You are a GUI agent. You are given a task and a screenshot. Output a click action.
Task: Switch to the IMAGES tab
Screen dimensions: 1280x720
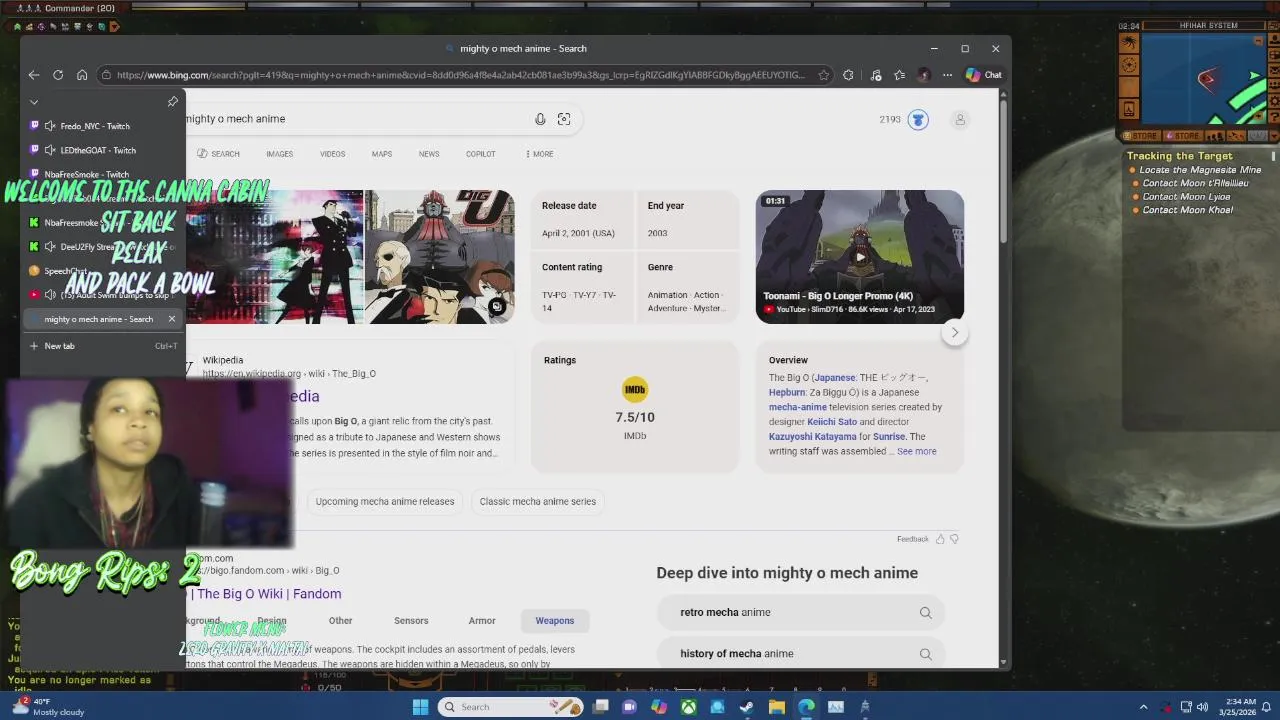click(x=279, y=154)
